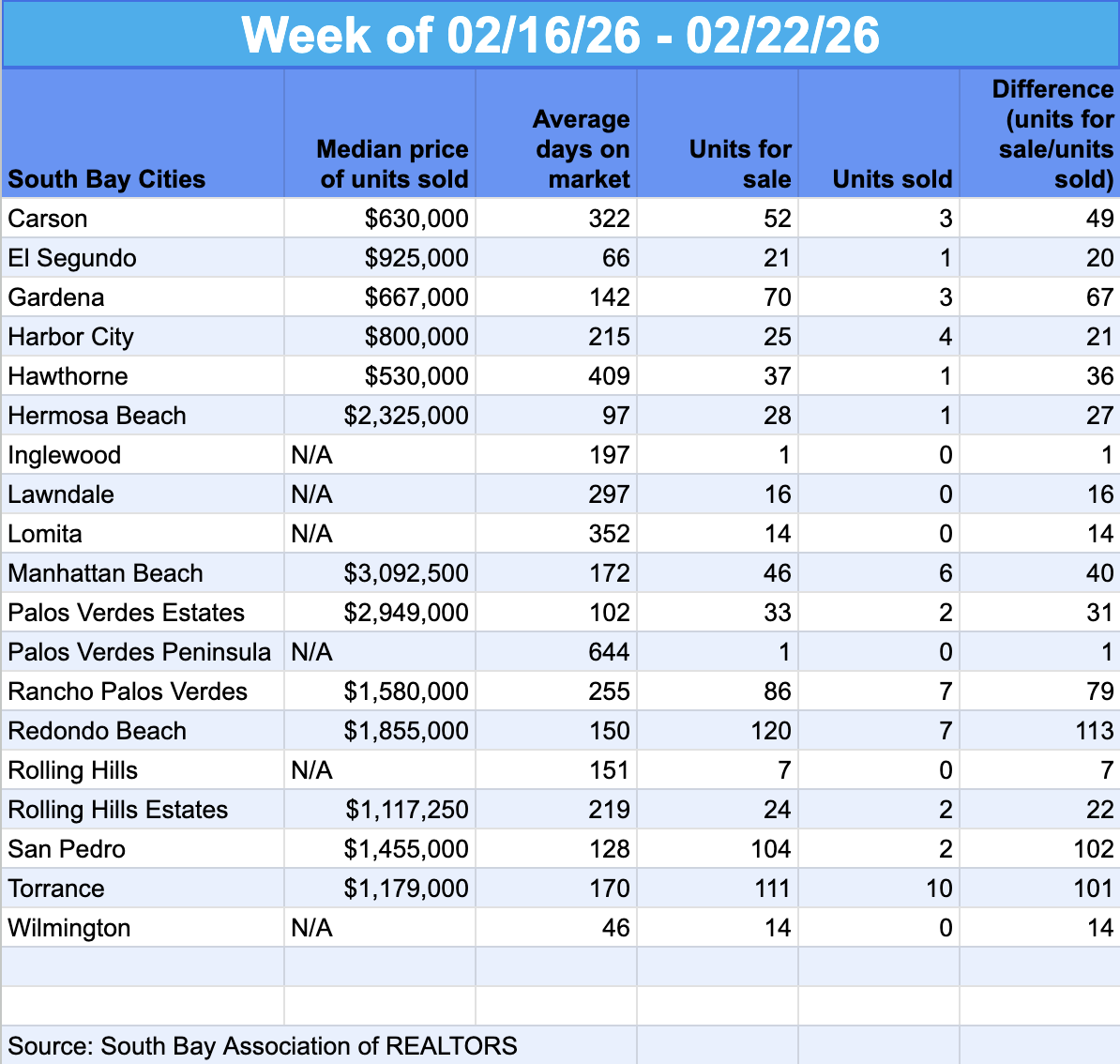Select the Carson city name cell
Screen dimensions: 1120x1064
tap(48, 219)
